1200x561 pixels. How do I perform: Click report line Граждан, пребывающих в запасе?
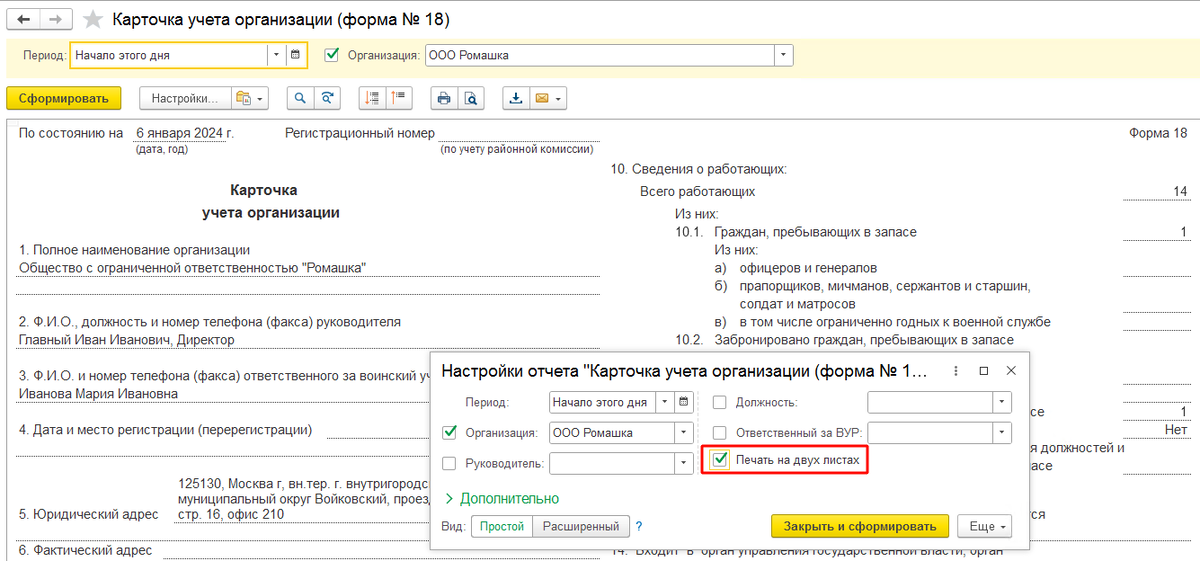[x=815, y=232]
